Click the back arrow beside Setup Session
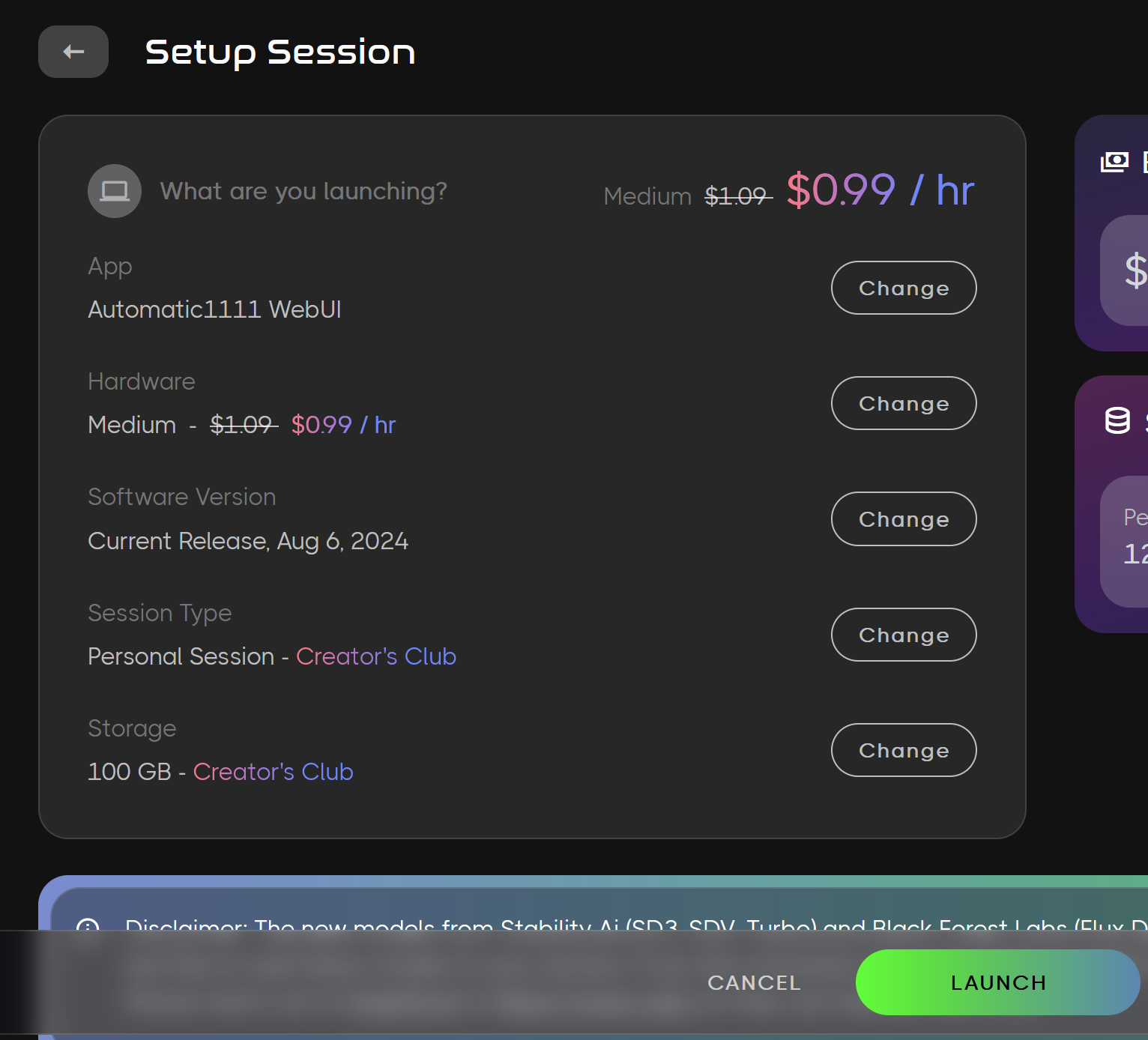This screenshot has width=1148, height=1040. tap(73, 52)
